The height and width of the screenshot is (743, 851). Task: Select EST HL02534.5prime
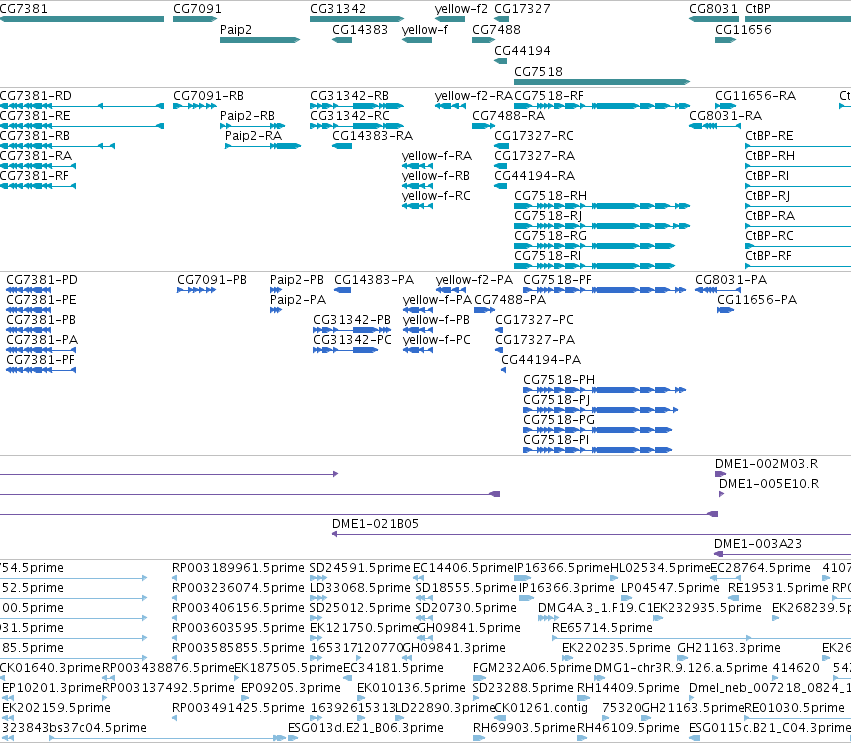(661, 568)
